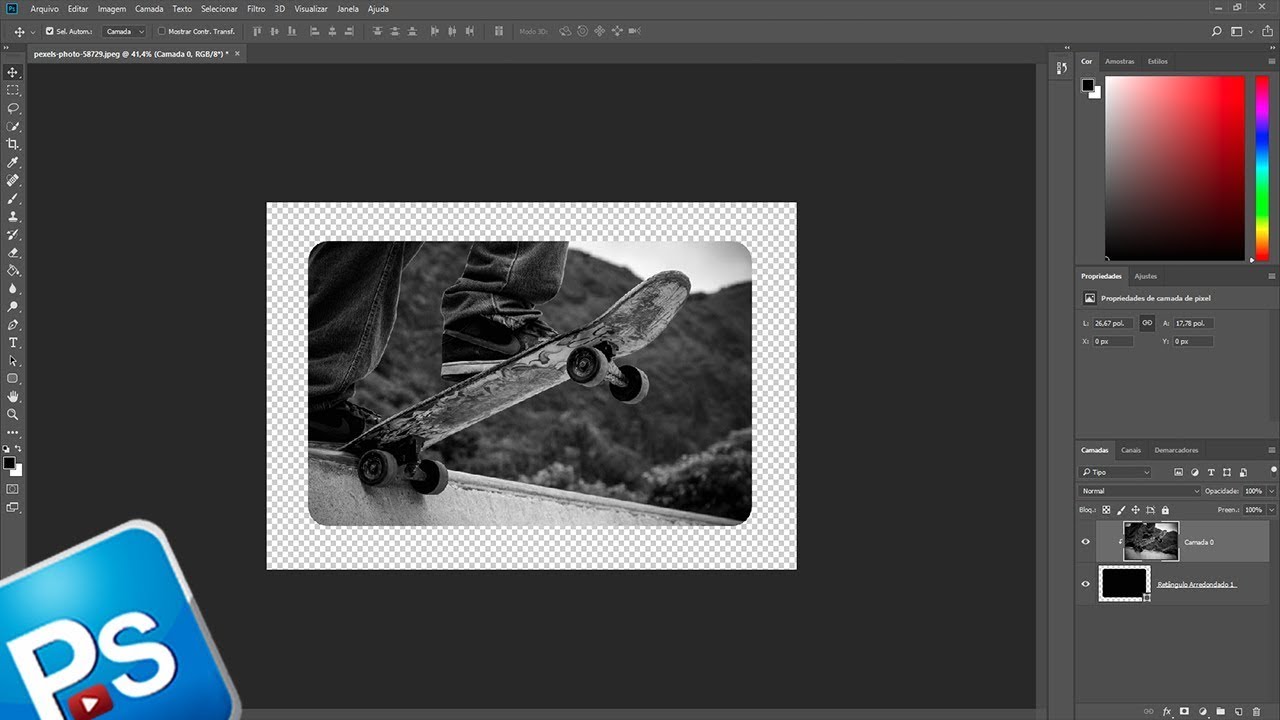The width and height of the screenshot is (1280, 720).
Task: Select the Spot Healing Brush tool
Action: (13, 180)
